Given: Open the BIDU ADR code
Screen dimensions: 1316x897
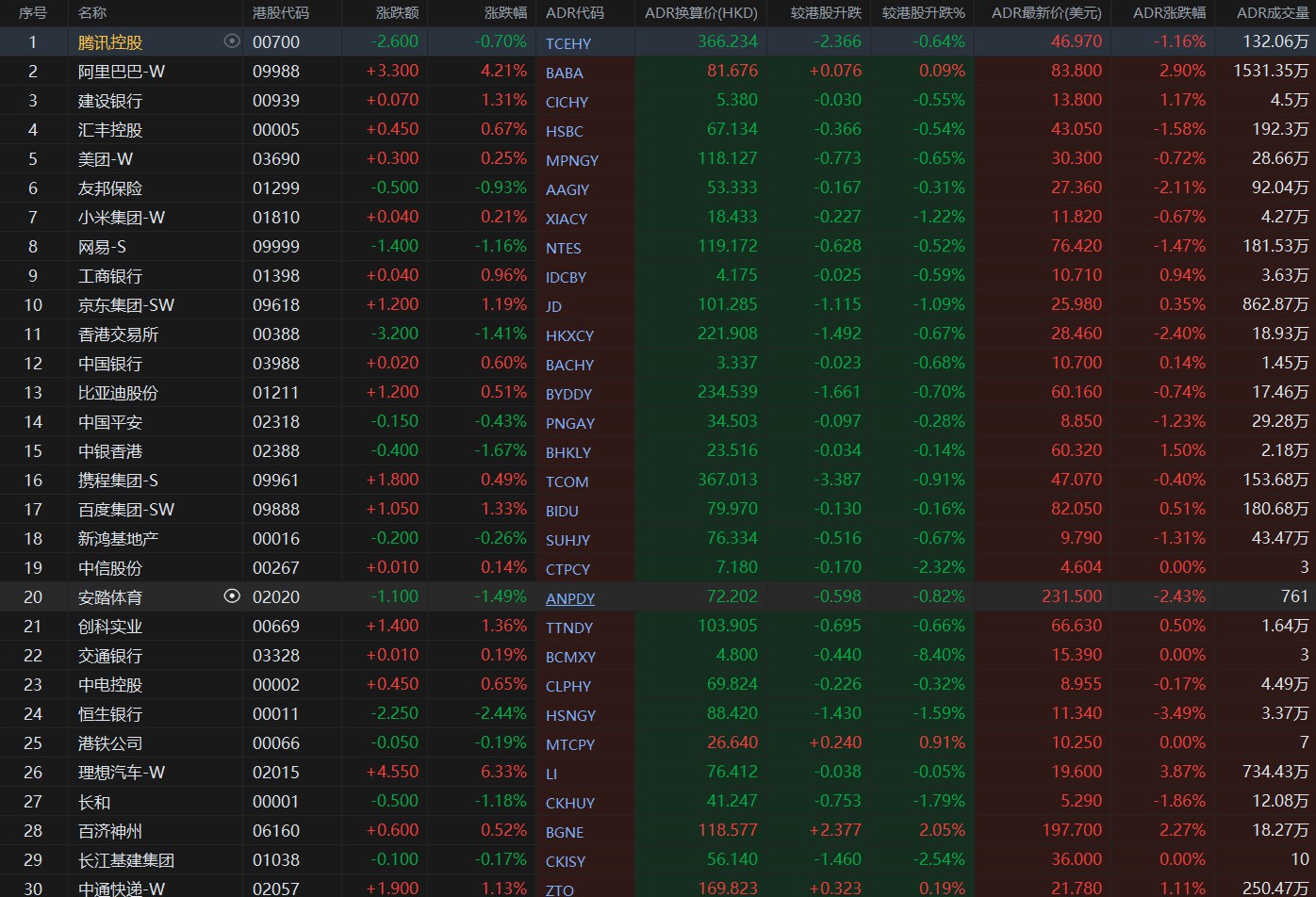Looking at the screenshot, I should click(x=562, y=511).
